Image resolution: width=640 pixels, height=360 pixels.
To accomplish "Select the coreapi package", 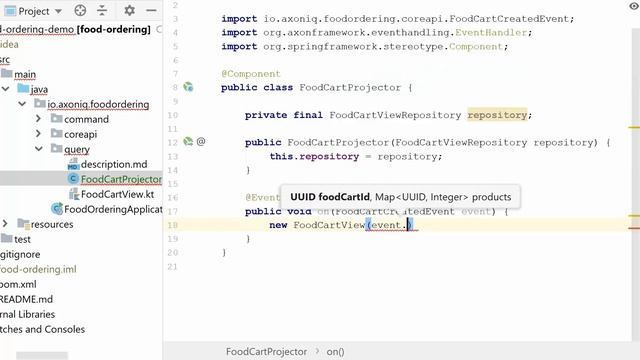I will [x=80, y=134].
